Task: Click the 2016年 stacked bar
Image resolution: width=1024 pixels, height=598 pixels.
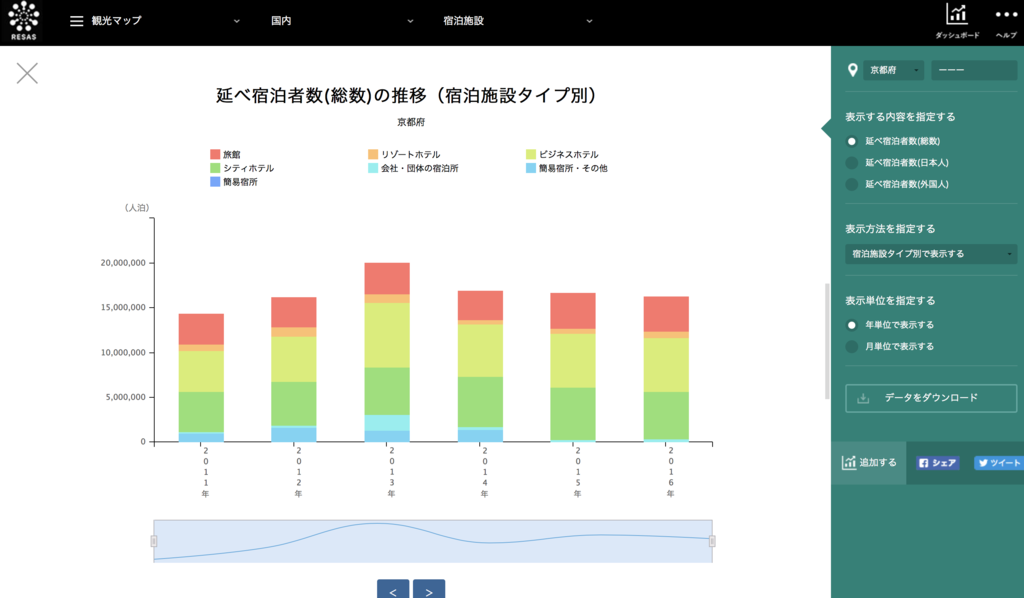Action: pos(666,370)
